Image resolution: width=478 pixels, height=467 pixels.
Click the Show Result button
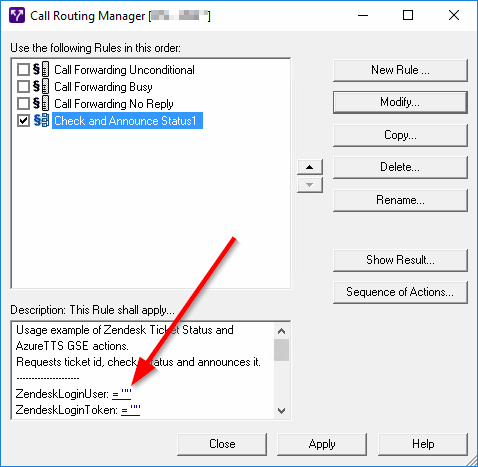[400, 260]
